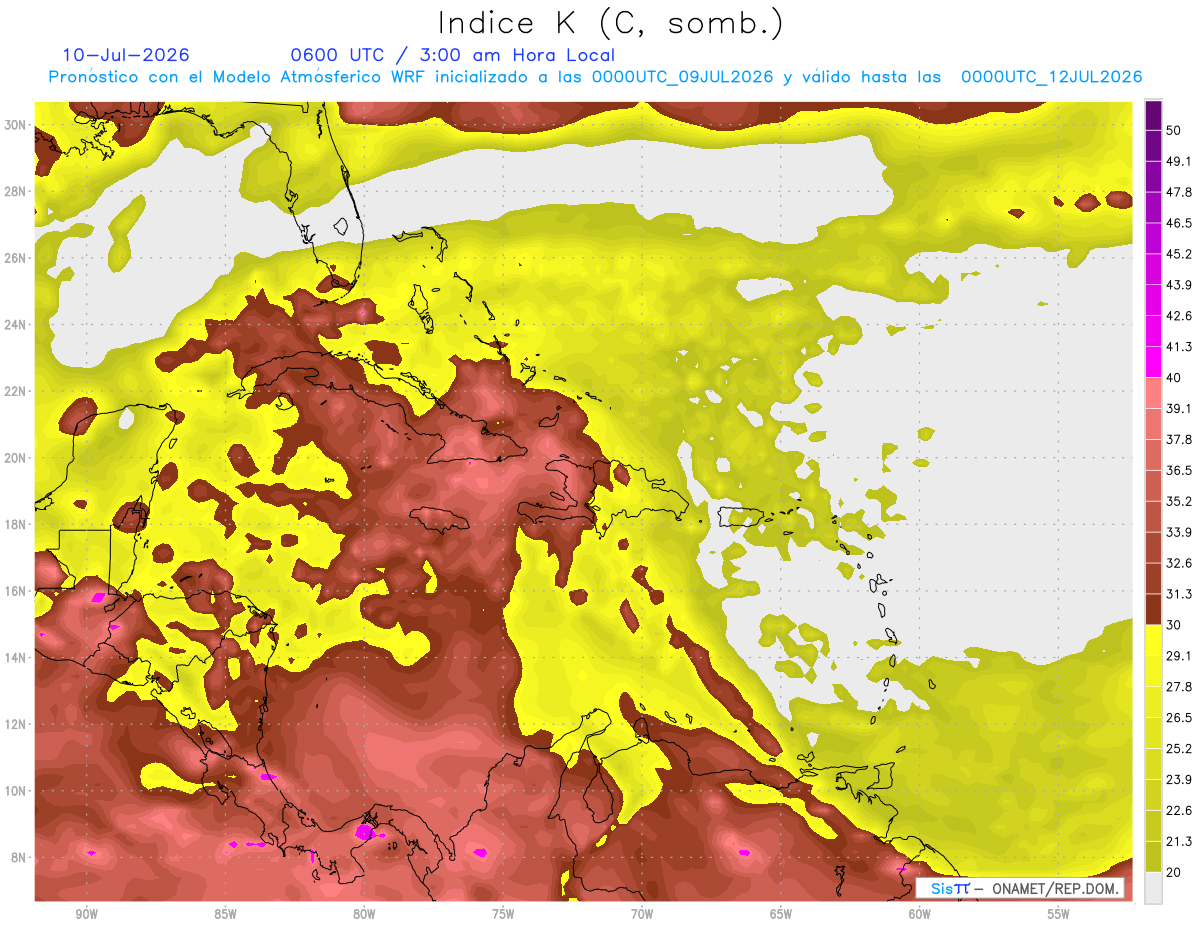Viewport: 1200px width, 927px height.
Task: Click the gray colorbar segment below 20
Action: 1153,887
